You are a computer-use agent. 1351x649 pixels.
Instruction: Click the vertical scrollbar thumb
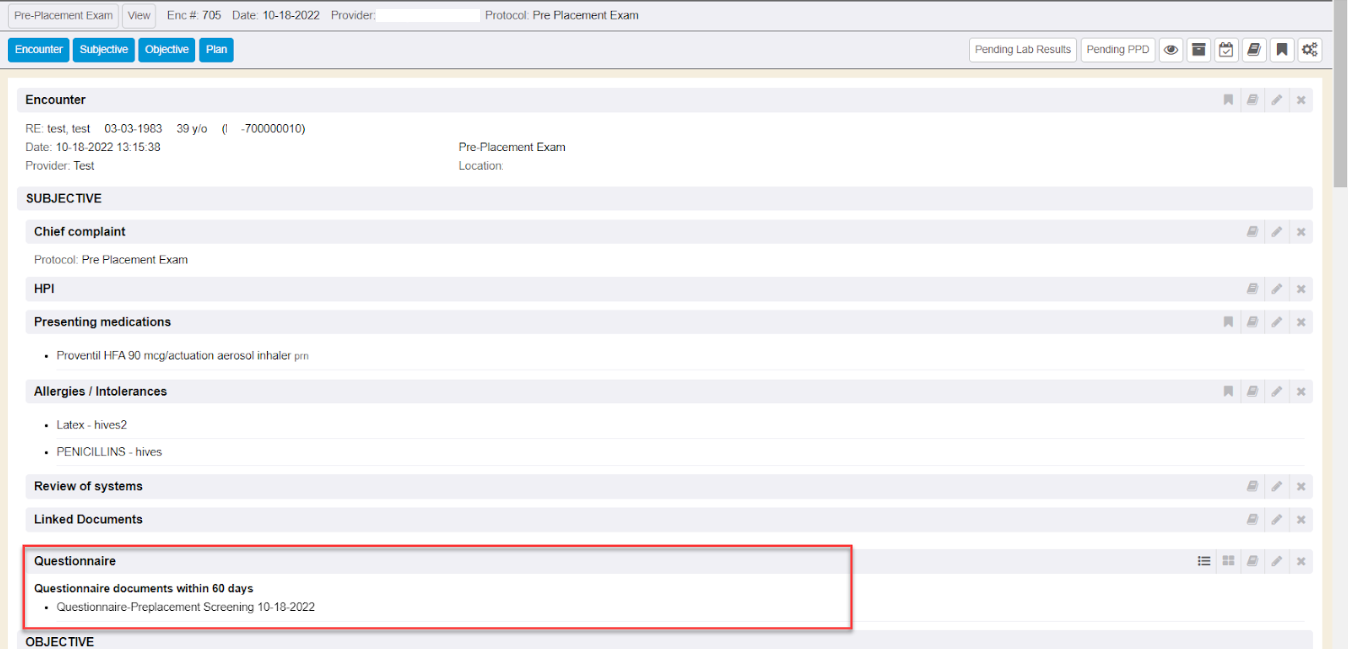1341,95
